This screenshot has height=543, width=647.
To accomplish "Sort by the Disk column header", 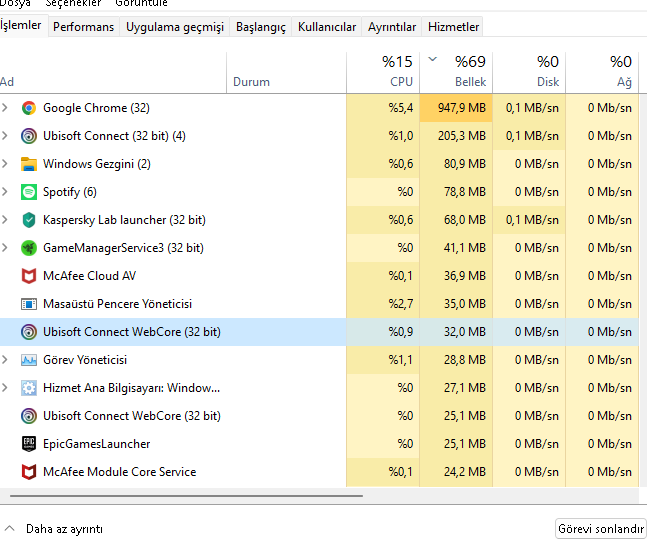I will [529, 73].
